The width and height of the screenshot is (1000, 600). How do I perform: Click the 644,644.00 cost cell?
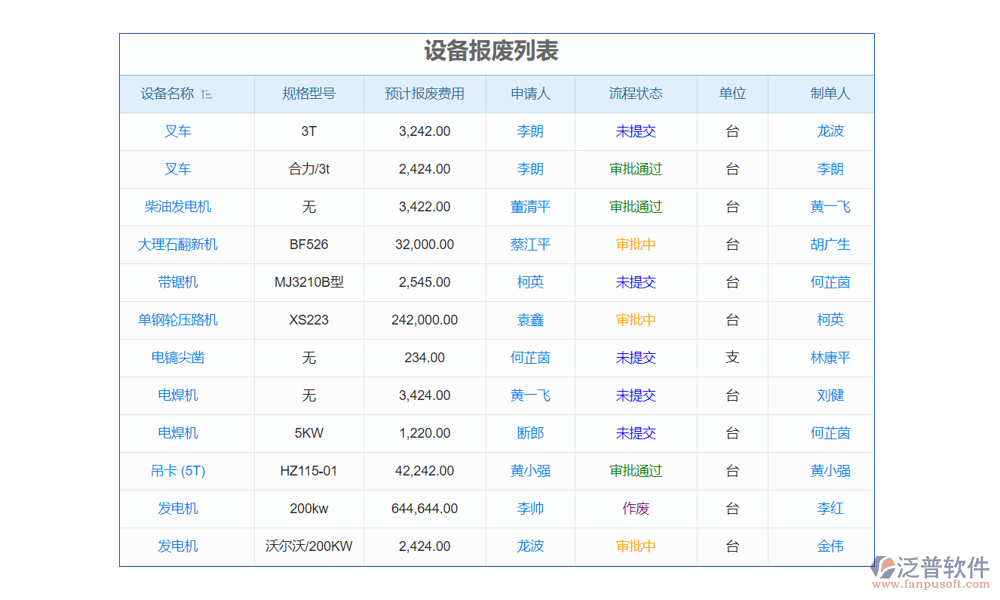click(x=424, y=508)
